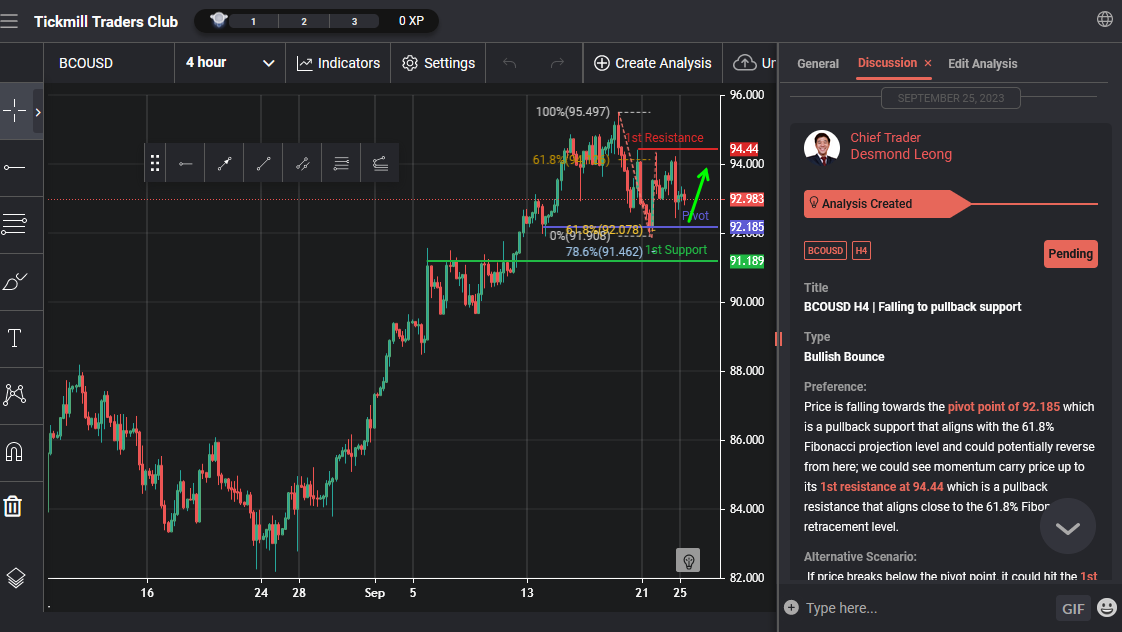Click the Type here message field
This screenshot has height=632, width=1122.
click(925, 608)
